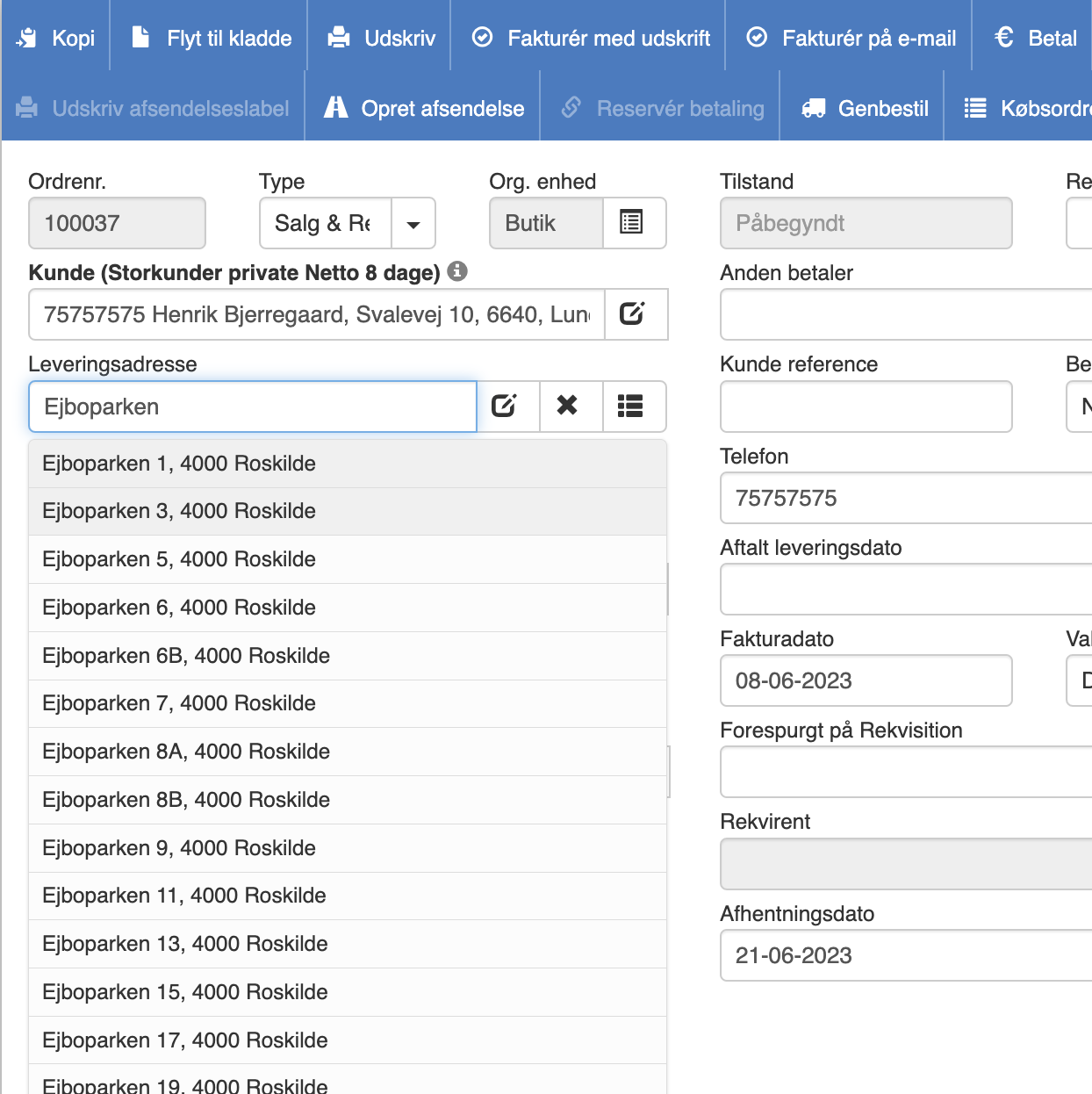Viewport: 1092px width, 1094px height.
Task: Click the Ordrenr. field 100037
Action: (x=117, y=224)
